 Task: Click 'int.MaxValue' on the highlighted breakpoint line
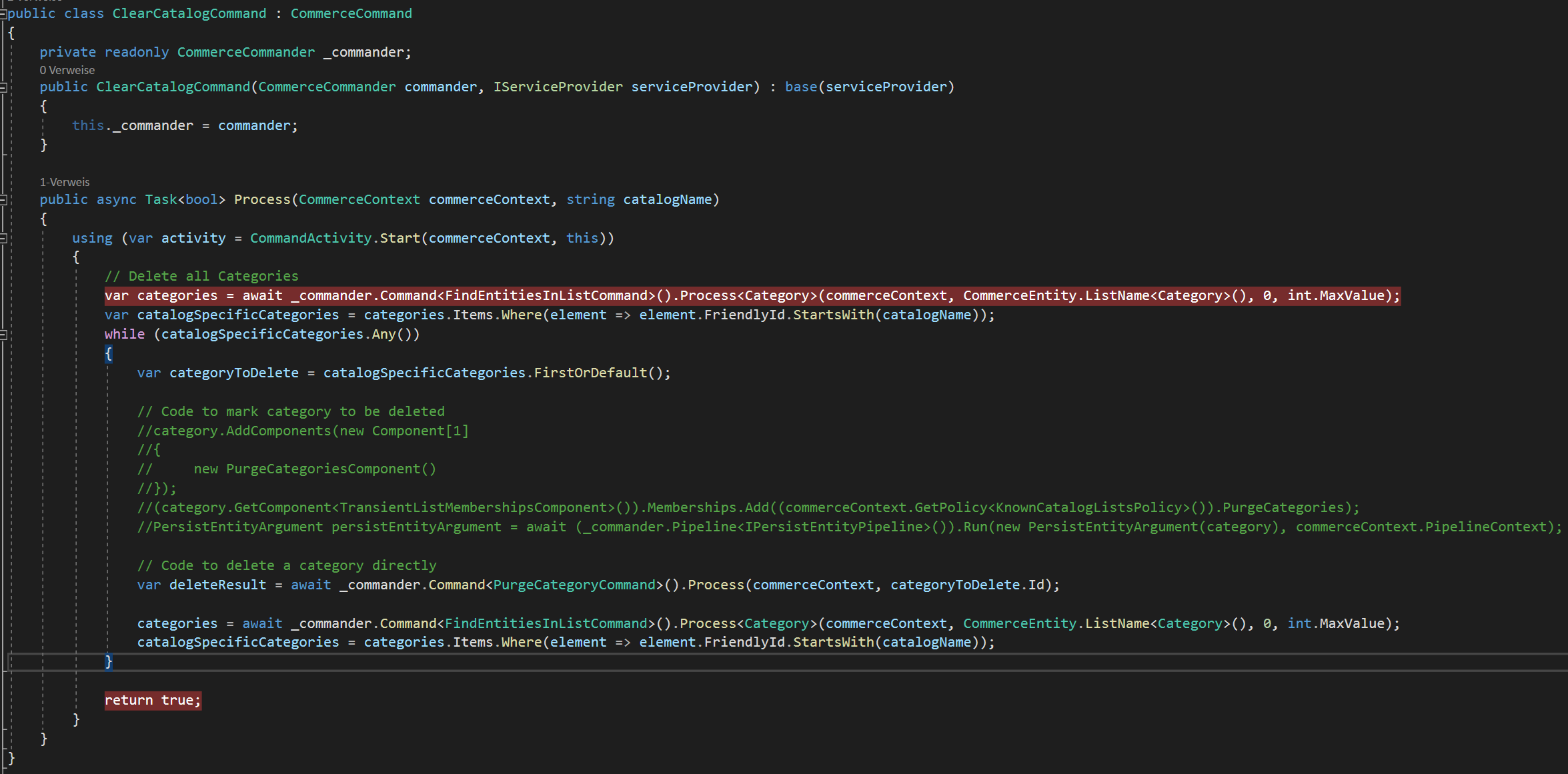click(x=1336, y=295)
